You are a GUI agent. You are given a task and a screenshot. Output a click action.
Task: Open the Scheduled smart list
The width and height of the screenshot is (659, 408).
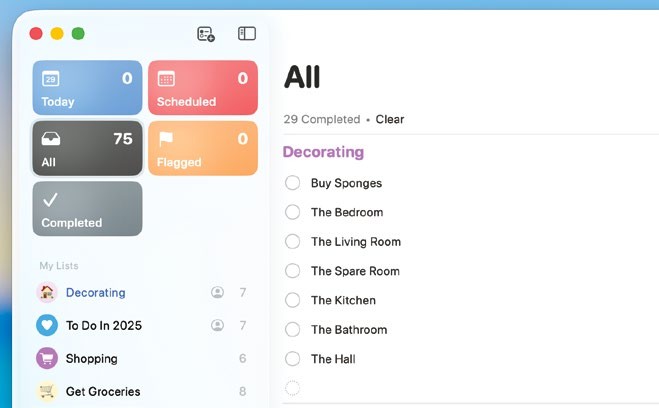(x=203, y=88)
